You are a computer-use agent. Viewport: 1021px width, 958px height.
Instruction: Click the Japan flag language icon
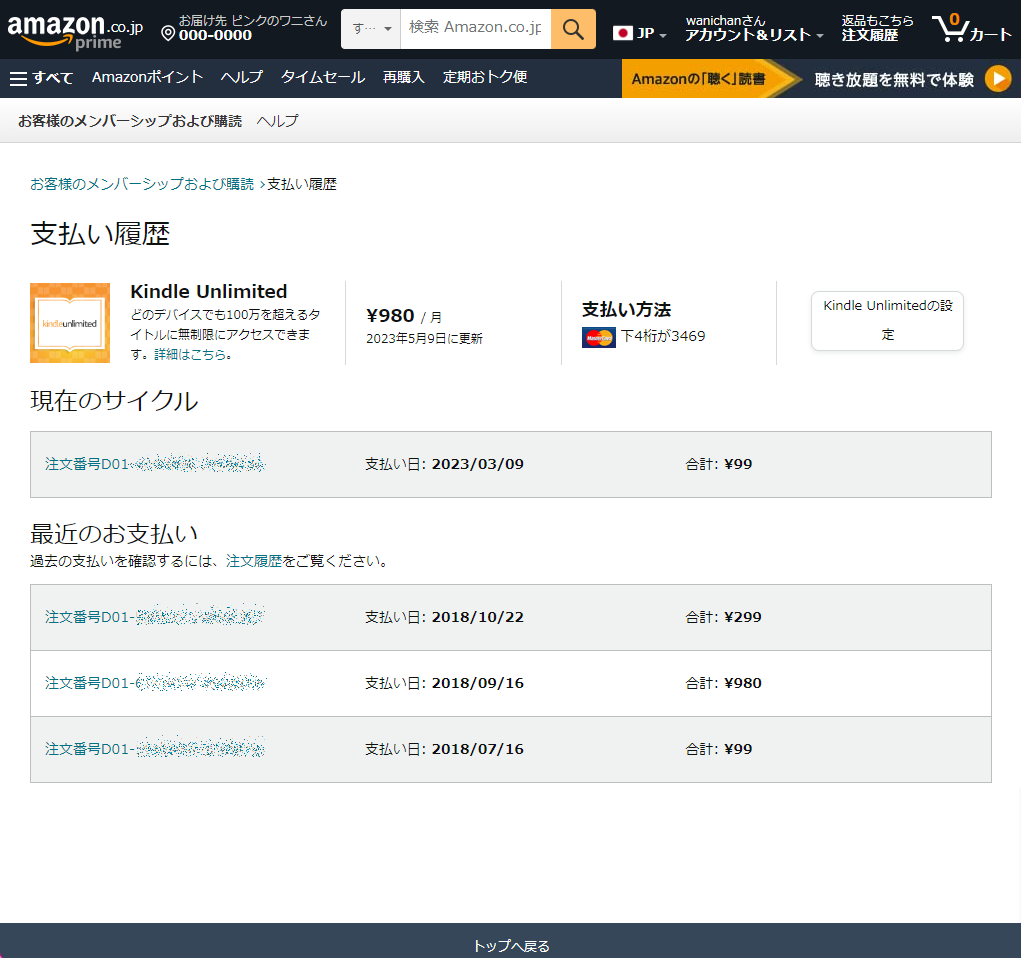622,33
